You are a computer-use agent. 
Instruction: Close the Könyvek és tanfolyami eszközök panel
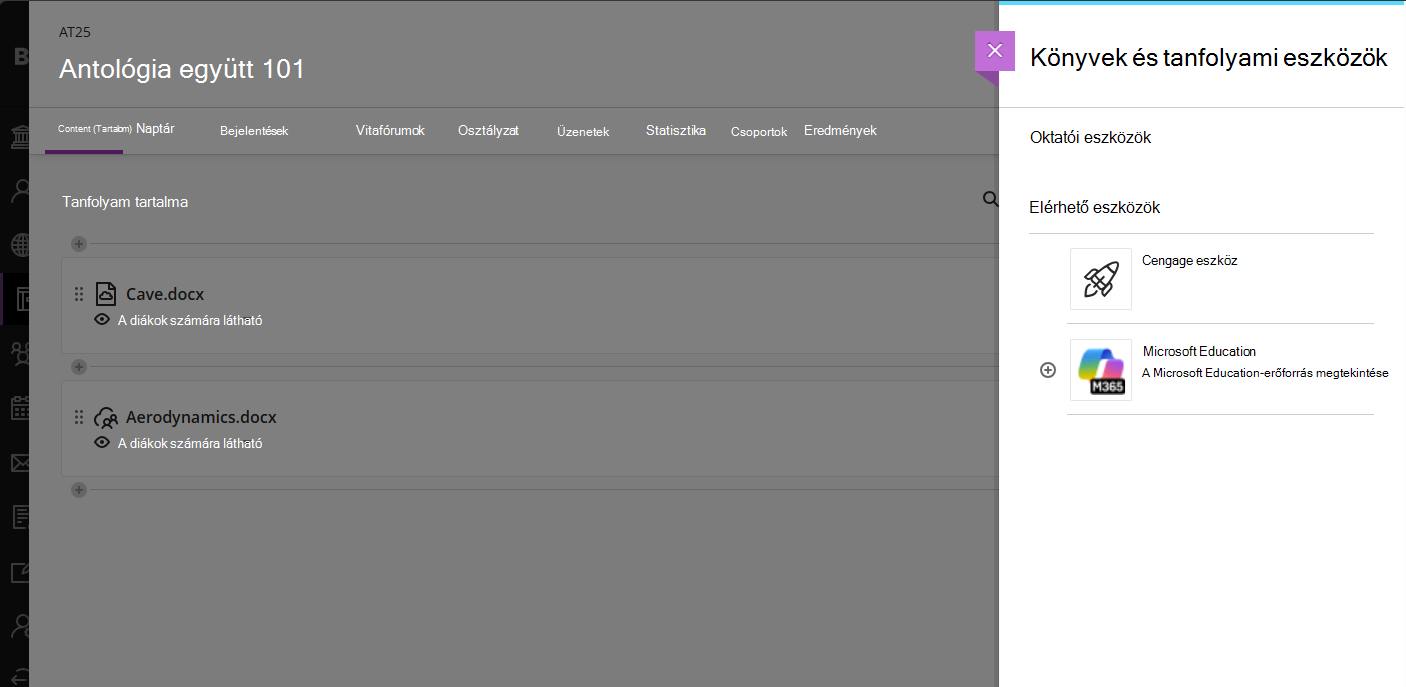[x=994, y=51]
